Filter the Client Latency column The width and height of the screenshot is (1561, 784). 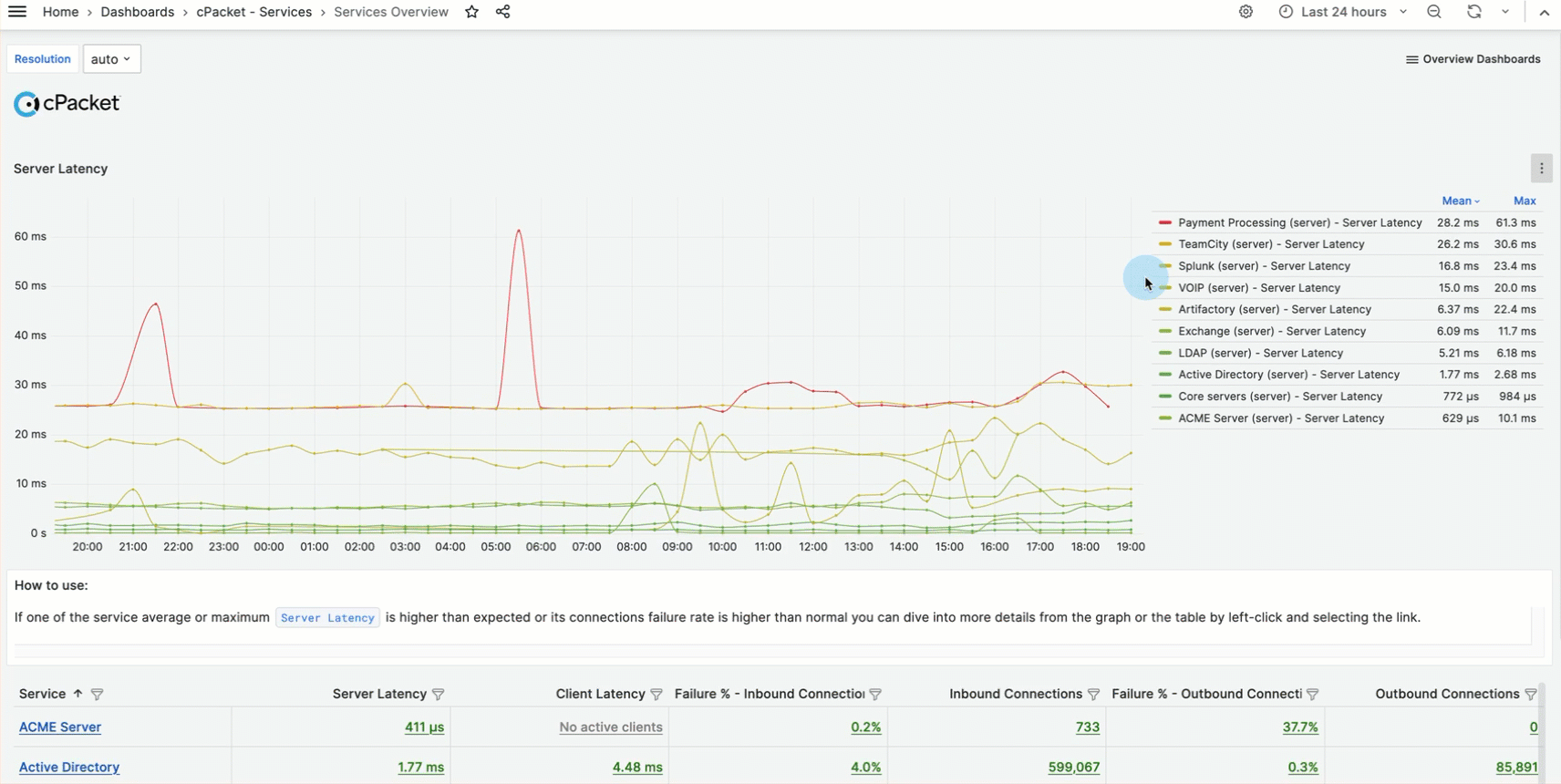point(656,695)
